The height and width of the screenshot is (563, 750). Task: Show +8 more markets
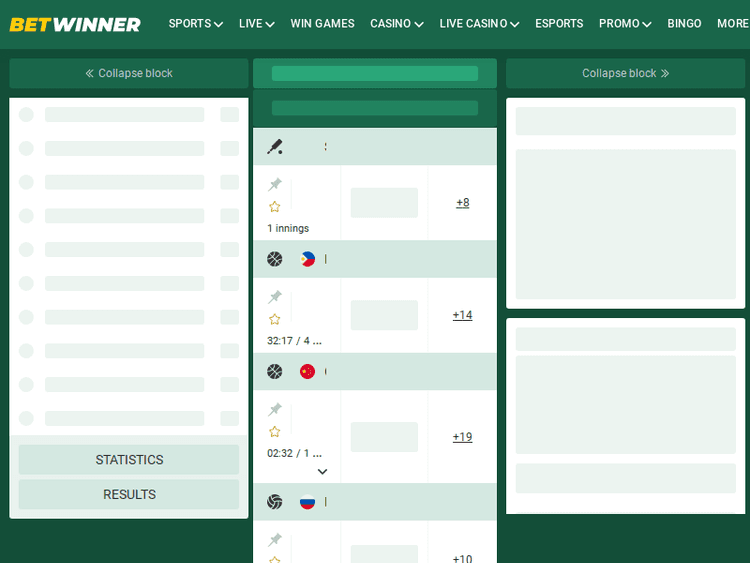tap(463, 203)
